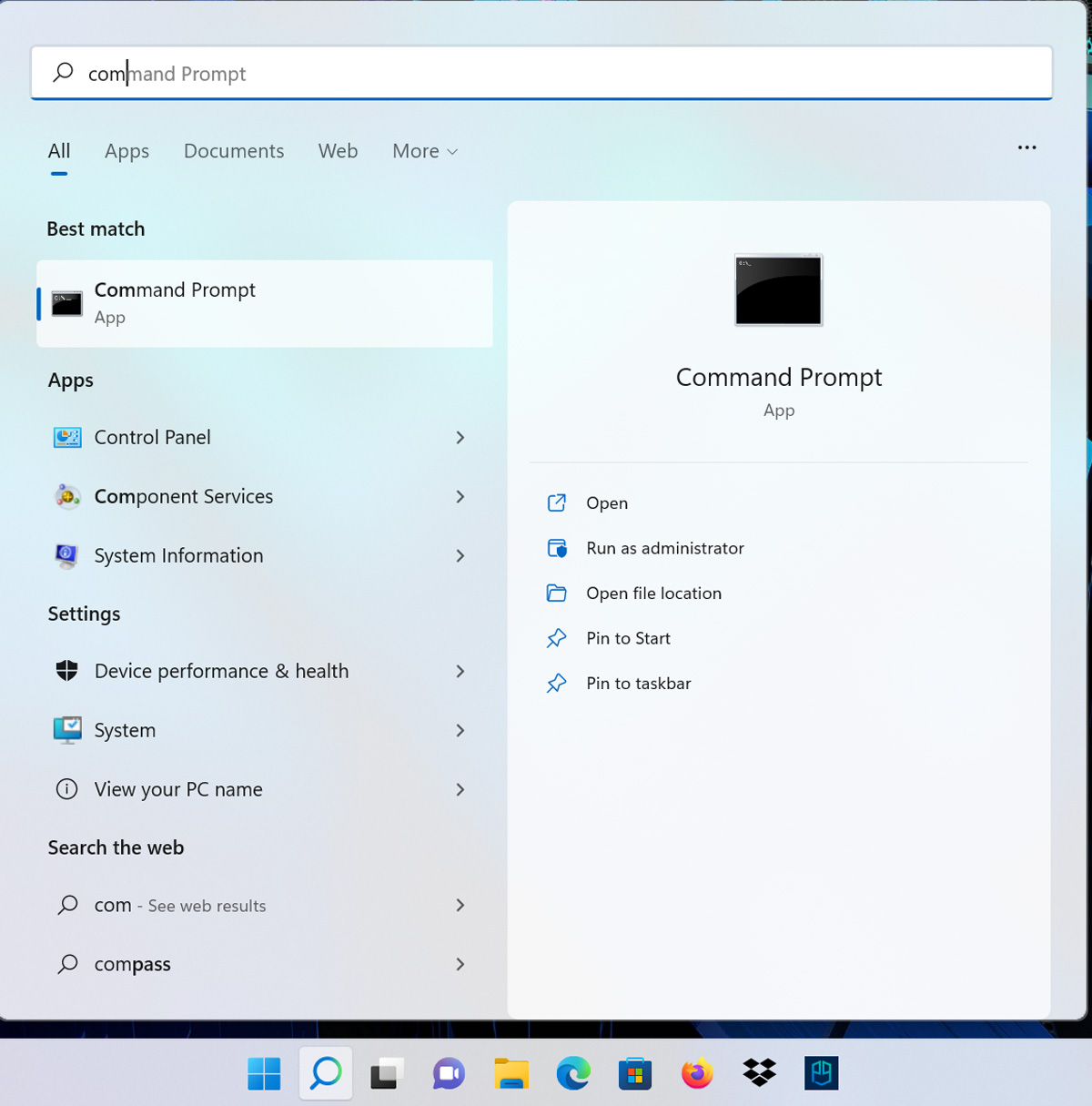Expand the View your PC name chevron
The height and width of the screenshot is (1106, 1092).
(460, 789)
